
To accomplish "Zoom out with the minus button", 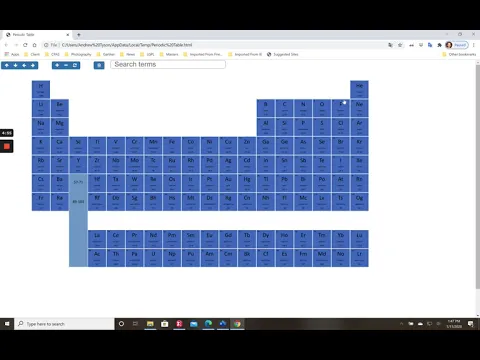I will tap(66, 65).
